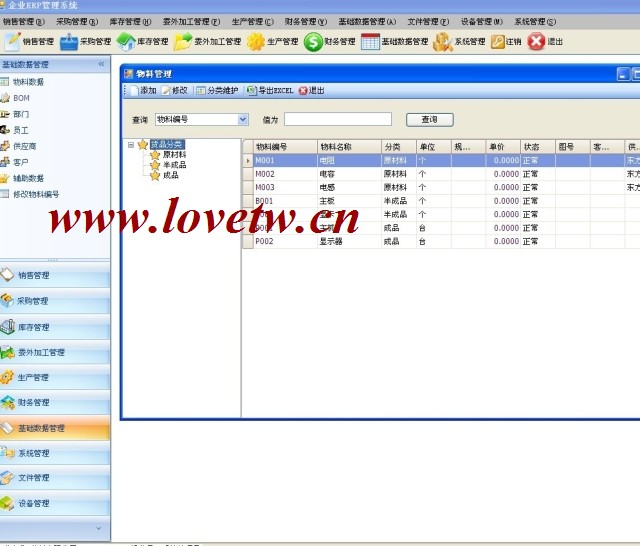This screenshot has height=546, width=640.
Task: Open the 物料编号 query dropdown
Action: pos(243,120)
